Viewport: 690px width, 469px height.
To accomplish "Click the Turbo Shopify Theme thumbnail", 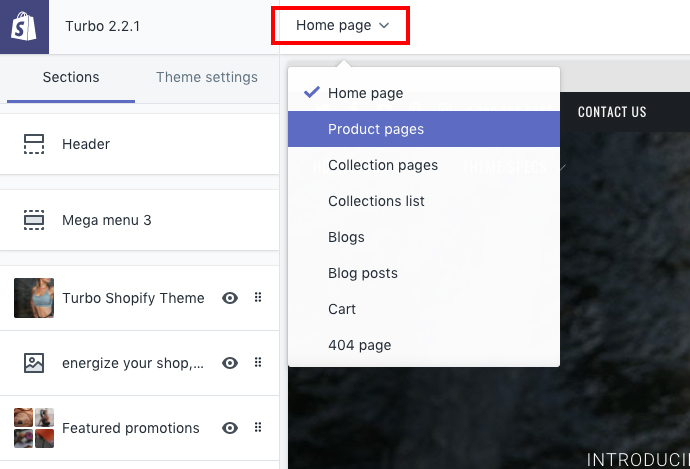I will click(34, 298).
